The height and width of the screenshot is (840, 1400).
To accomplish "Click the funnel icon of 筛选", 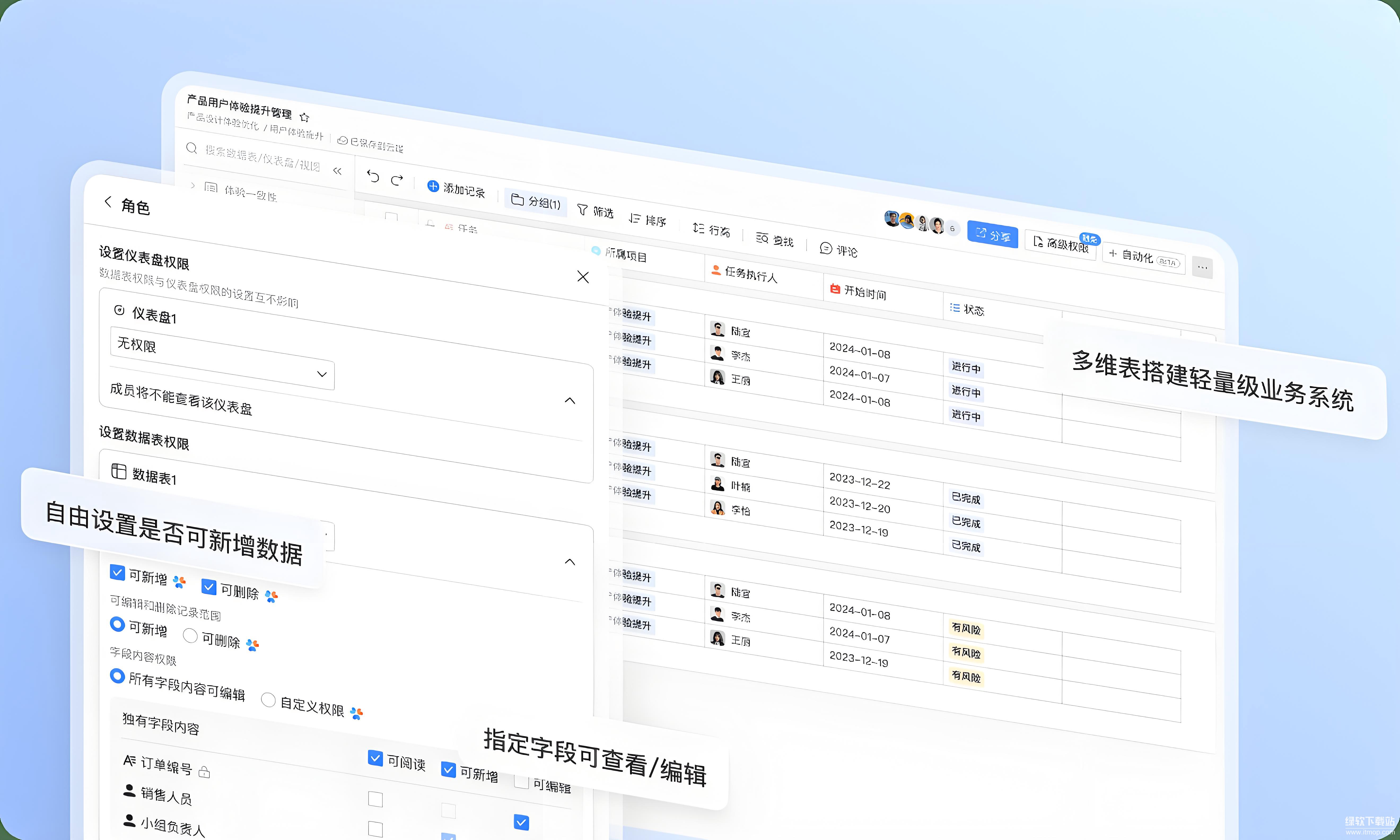I will 582,209.
